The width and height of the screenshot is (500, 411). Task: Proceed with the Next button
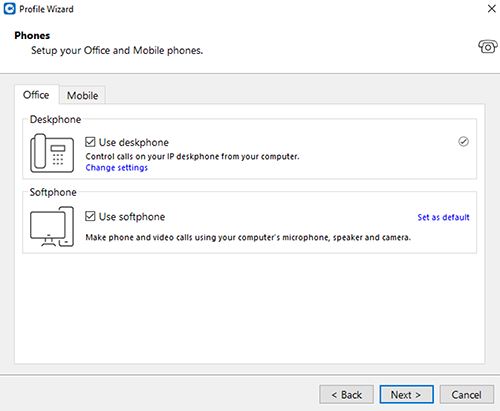(406, 395)
